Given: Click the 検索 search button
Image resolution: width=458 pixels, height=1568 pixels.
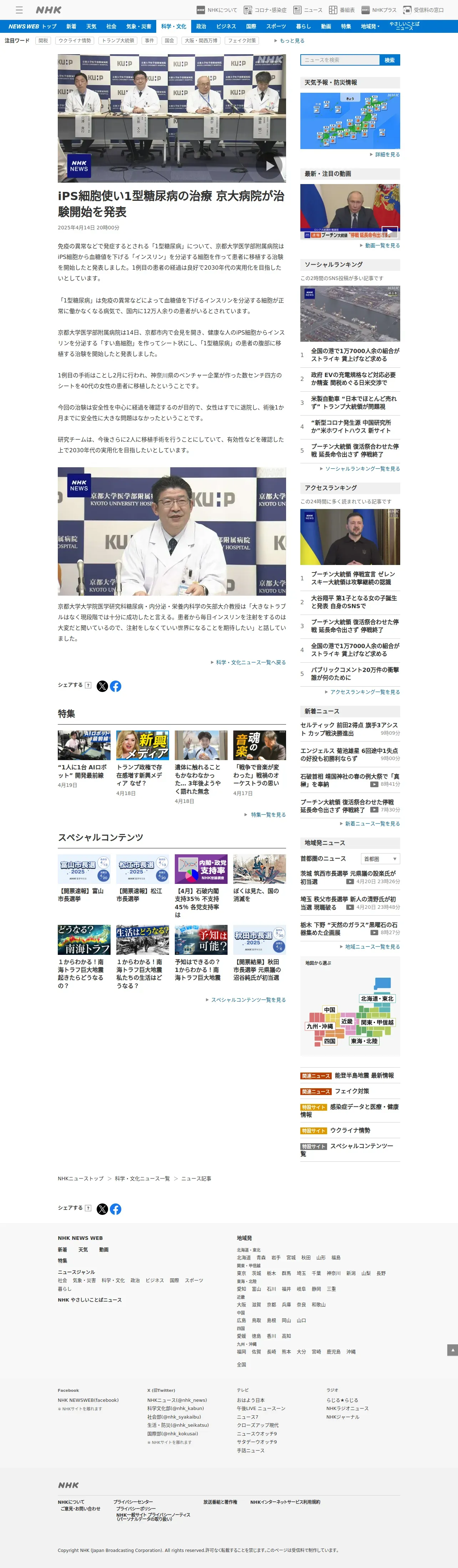Looking at the screenshot, I should (390, 60).
